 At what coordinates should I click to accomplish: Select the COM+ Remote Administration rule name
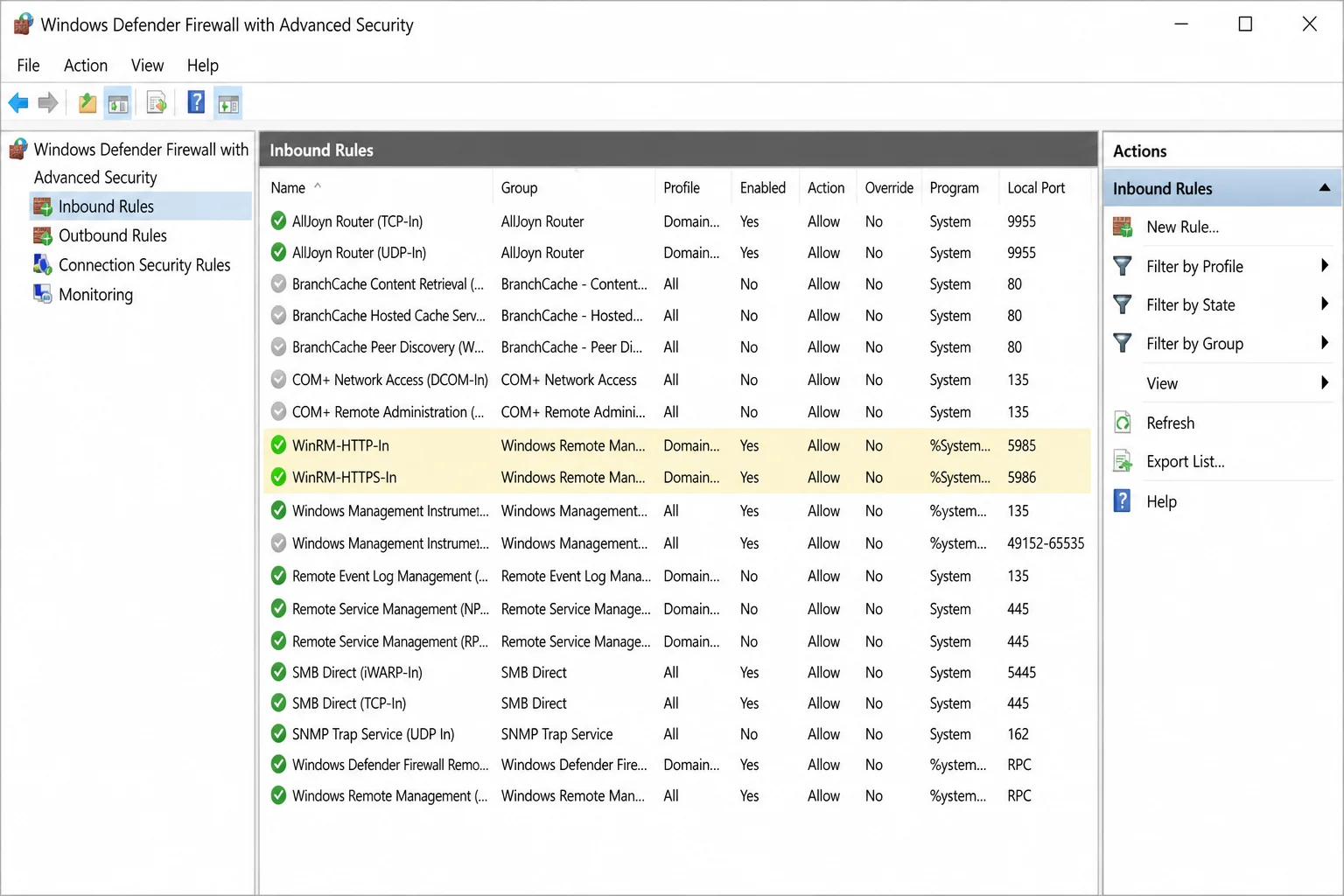tap(388, 412)
